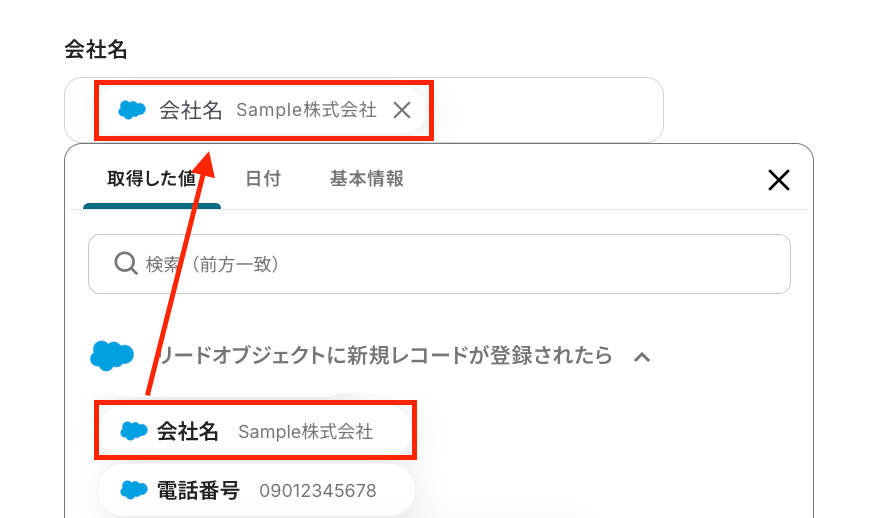Click the Salesforce cloud icon beside the trigger title
The width and height of the screenshot is (882, 518).
coord(112,355)
